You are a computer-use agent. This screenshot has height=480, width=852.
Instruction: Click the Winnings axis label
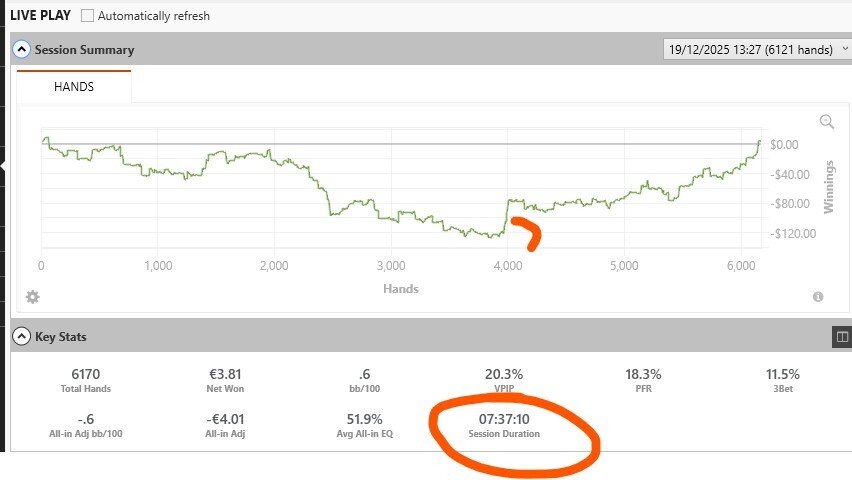pyautogui.click(x=828, y=186)
